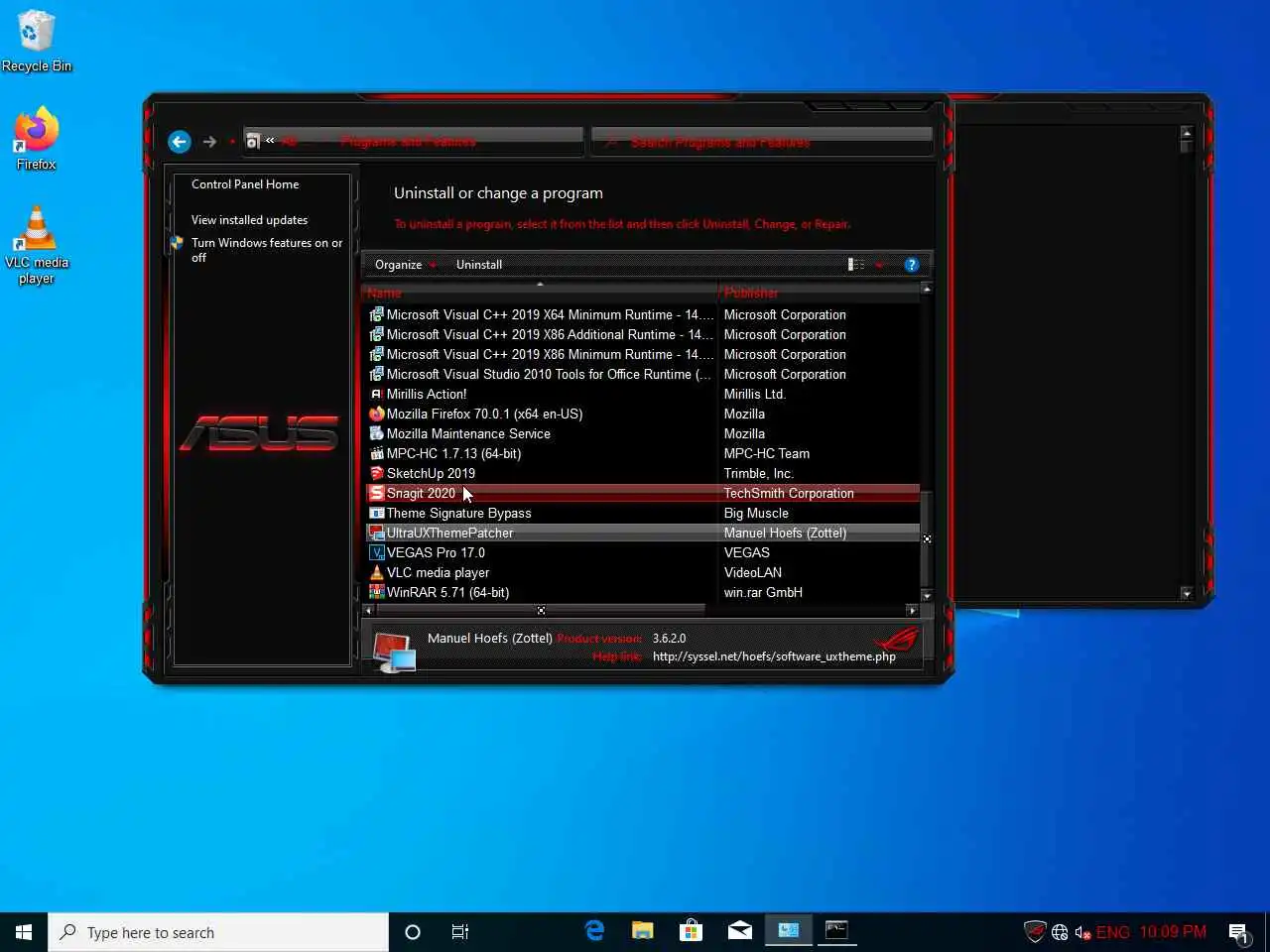
Task: Open the Organize dropdown menu
Action: click(405, 265)
